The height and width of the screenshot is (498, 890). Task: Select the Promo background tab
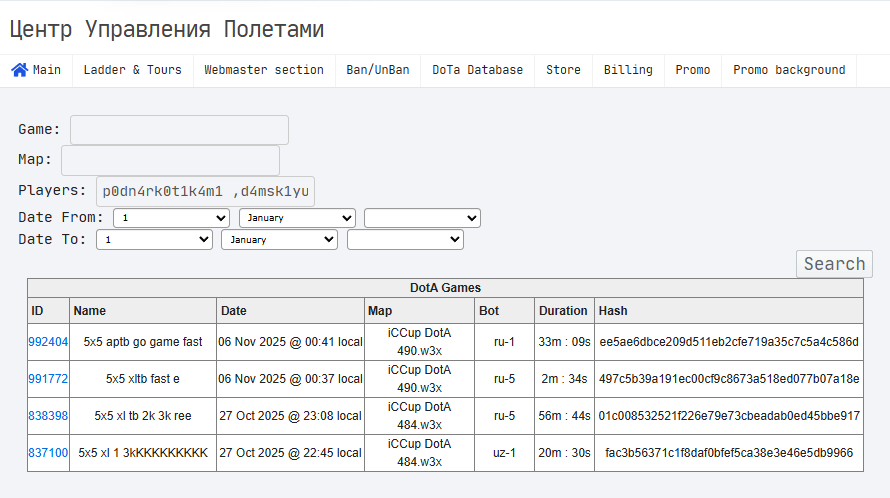pyautogui.click(x=789, y=70)
